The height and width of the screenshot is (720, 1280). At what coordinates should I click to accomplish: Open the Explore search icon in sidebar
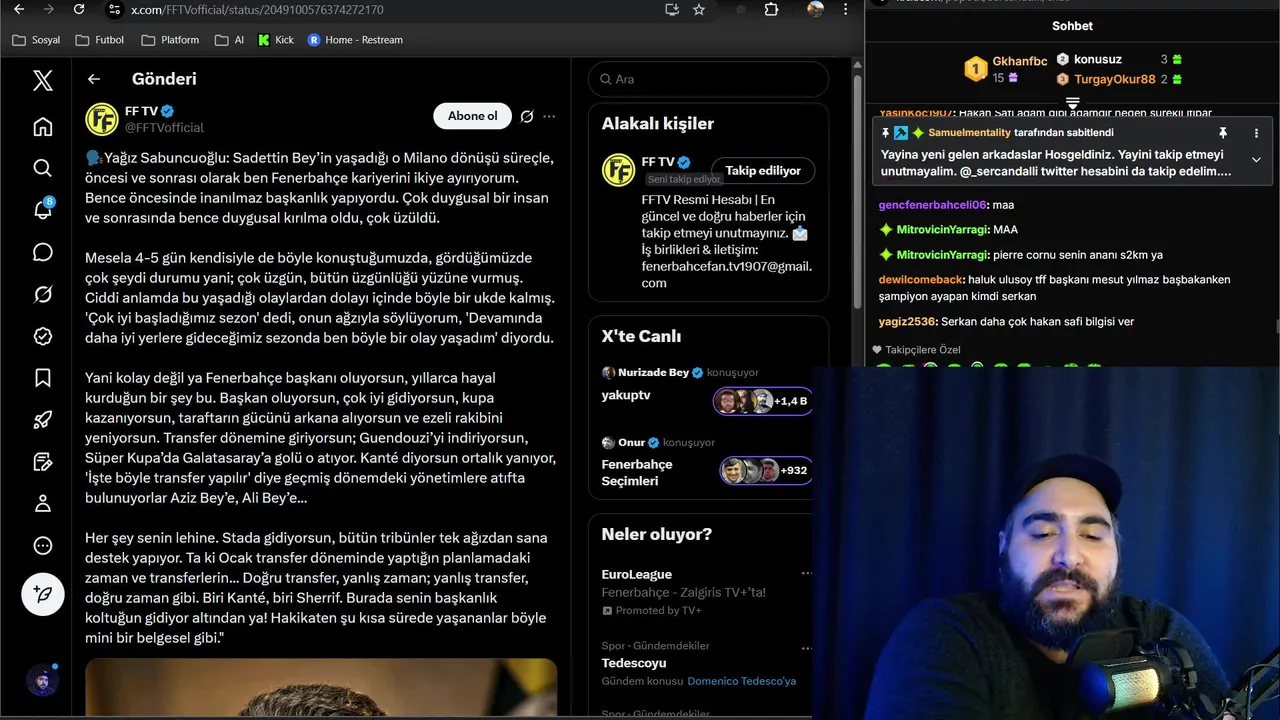click(42, 168)
